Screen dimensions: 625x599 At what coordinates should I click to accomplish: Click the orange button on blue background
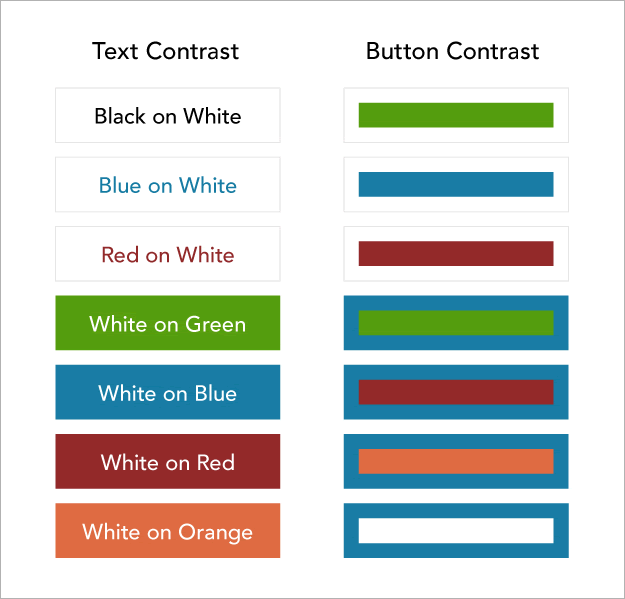[456, 462]
